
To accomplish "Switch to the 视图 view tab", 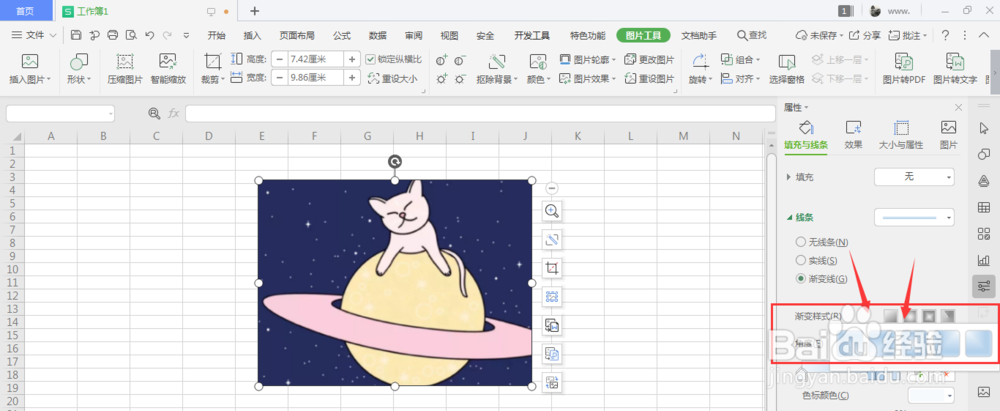I will tap(450, 36).
